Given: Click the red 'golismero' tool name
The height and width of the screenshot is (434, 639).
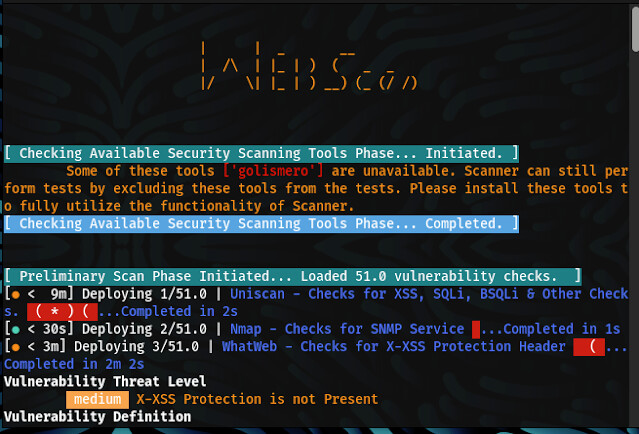Looking at the screenshot, I should point(273,171).
